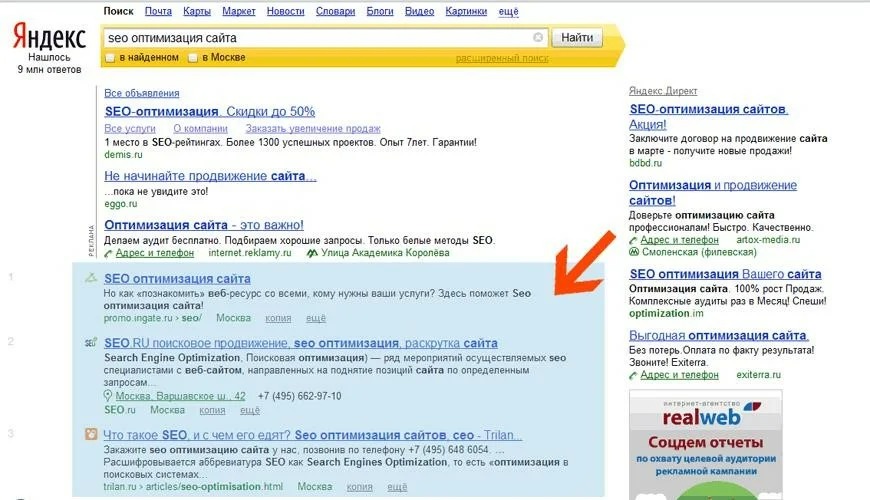The image size is (870, 500).
Task: Click 'Адрес и телефон' link near artox-media.ru
Action: pyautogui.click(x=679, y=240)
